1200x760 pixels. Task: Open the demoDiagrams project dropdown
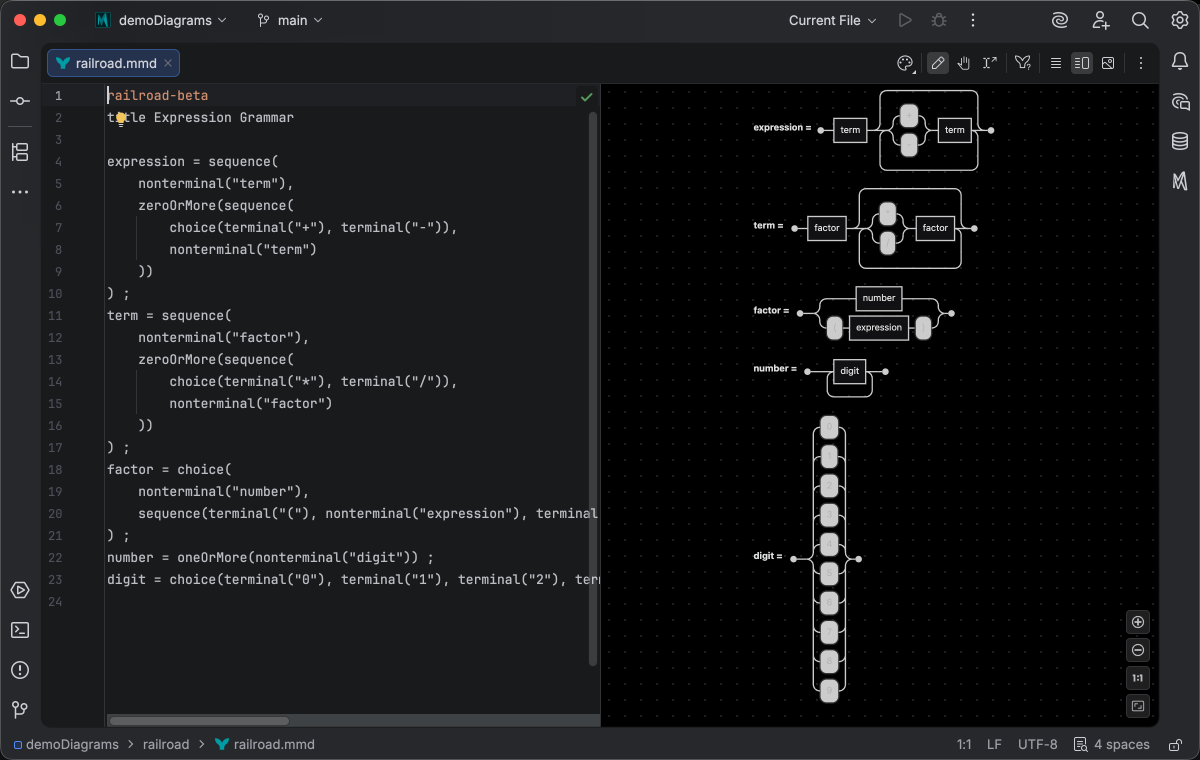(x=162, y=20)
